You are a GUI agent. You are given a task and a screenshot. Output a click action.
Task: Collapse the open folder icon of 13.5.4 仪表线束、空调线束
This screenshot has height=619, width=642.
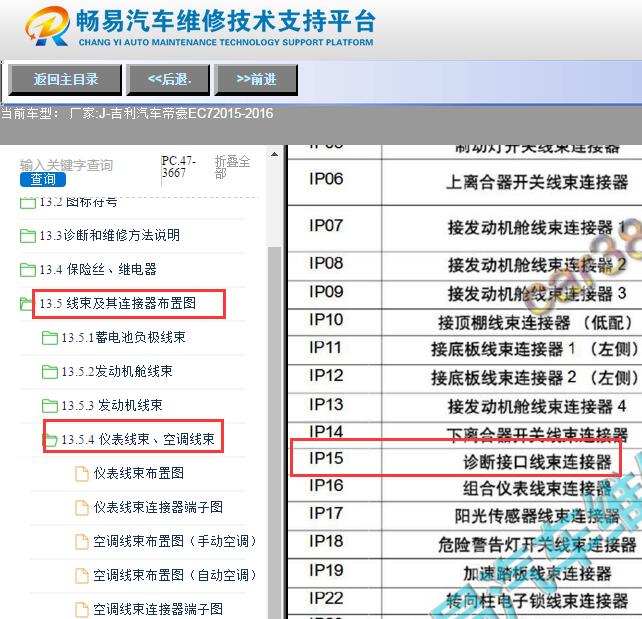50,440
